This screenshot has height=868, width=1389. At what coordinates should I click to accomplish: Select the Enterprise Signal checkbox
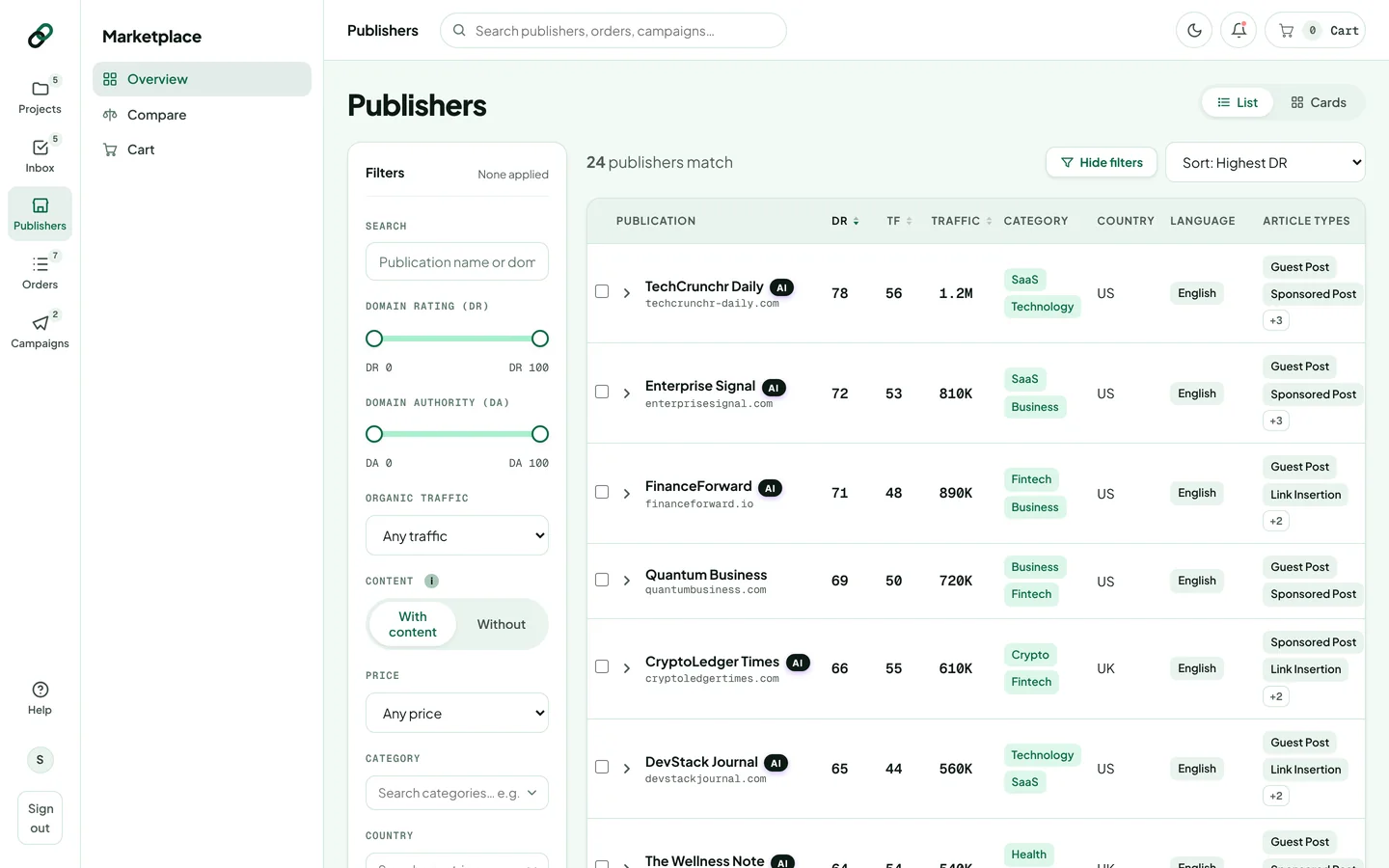tap(602, 392)
